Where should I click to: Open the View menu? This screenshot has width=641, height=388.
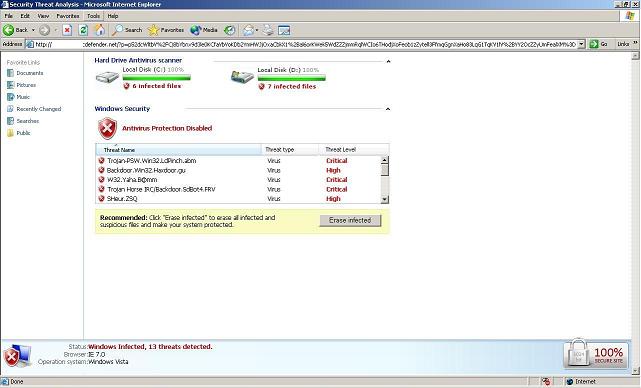point(43,16)
